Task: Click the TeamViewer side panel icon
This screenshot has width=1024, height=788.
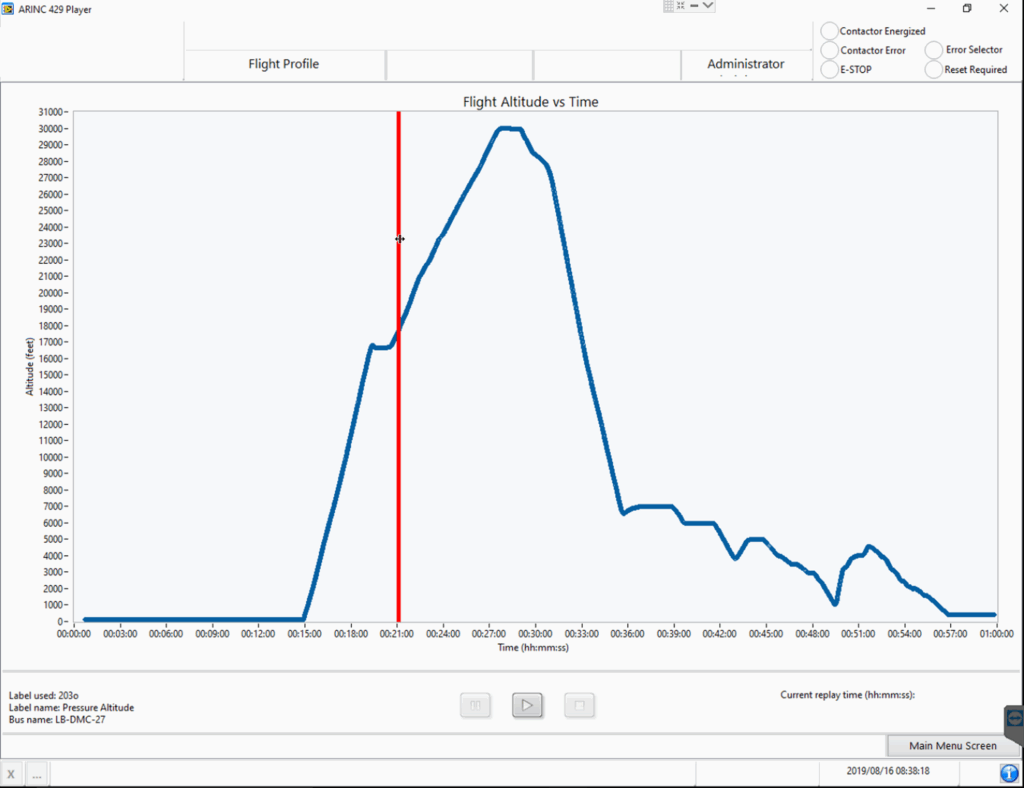Action: 1013,719
